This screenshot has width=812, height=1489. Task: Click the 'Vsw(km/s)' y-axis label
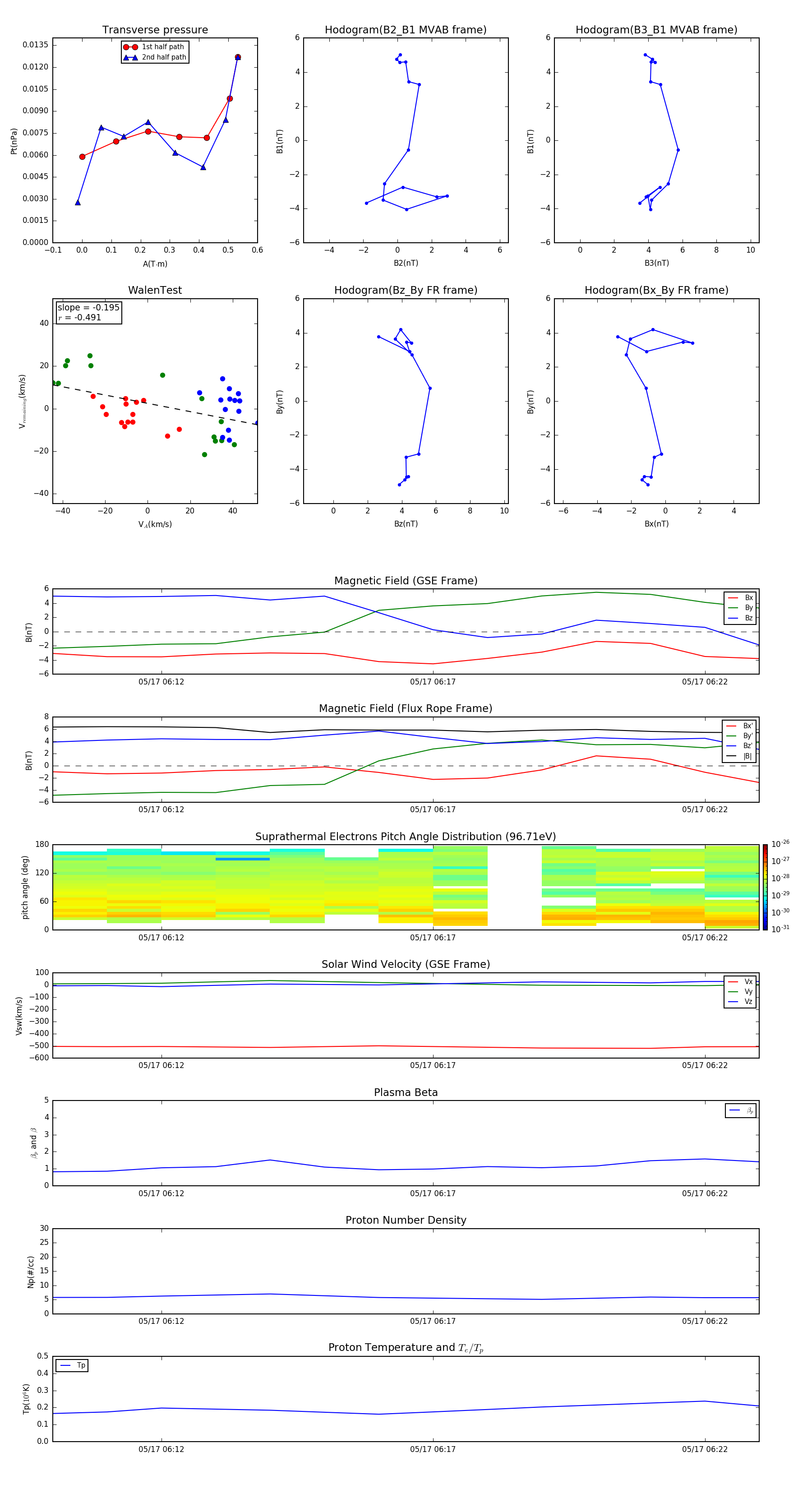pyautogui.click(x=19, y=1016)
